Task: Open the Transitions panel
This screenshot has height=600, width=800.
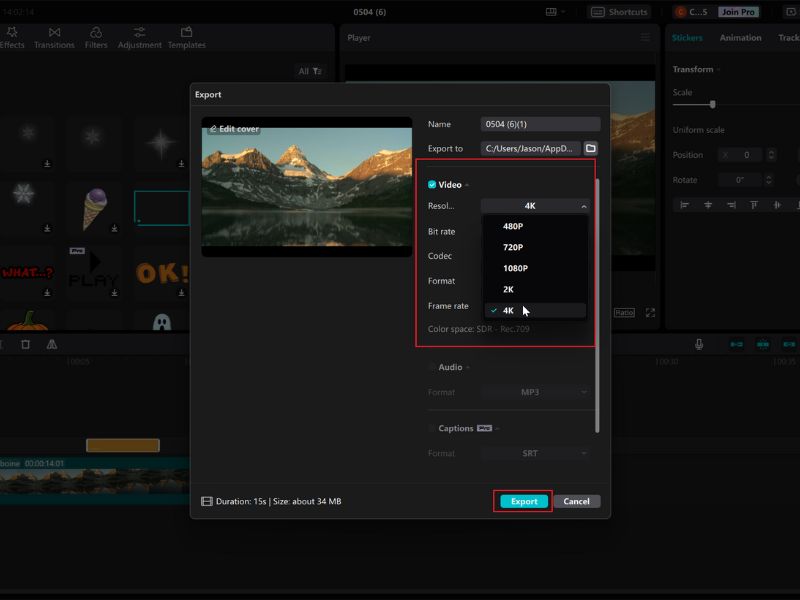Action: tap(54, 38)
